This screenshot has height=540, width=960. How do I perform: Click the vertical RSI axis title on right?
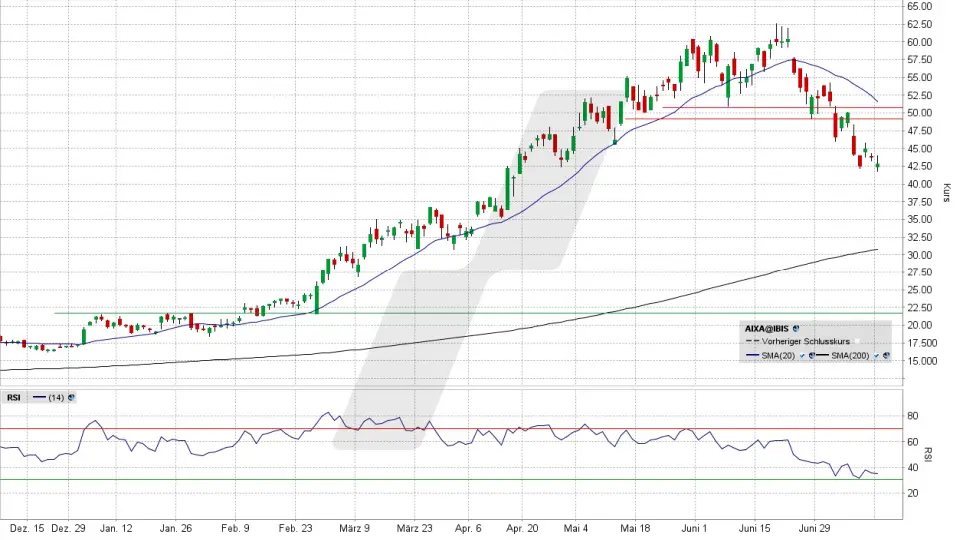[929, 454]
